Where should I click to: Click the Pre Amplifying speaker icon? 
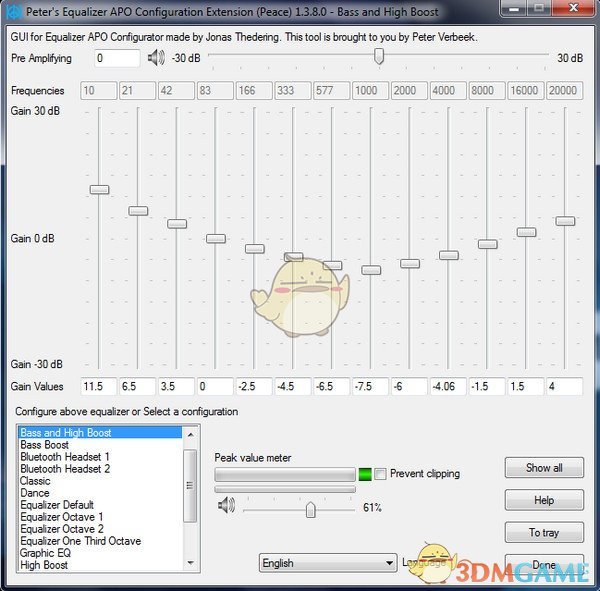[156, 58]
